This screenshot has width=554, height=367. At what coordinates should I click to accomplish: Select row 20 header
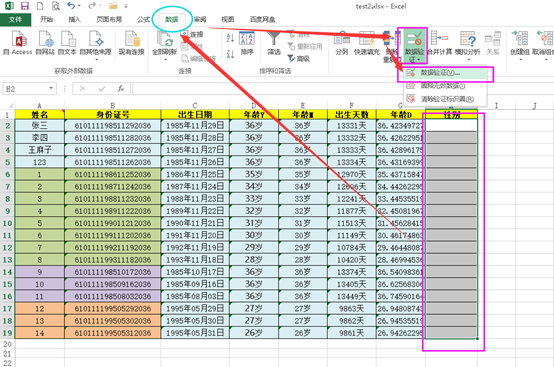click(x=7, y=344)
